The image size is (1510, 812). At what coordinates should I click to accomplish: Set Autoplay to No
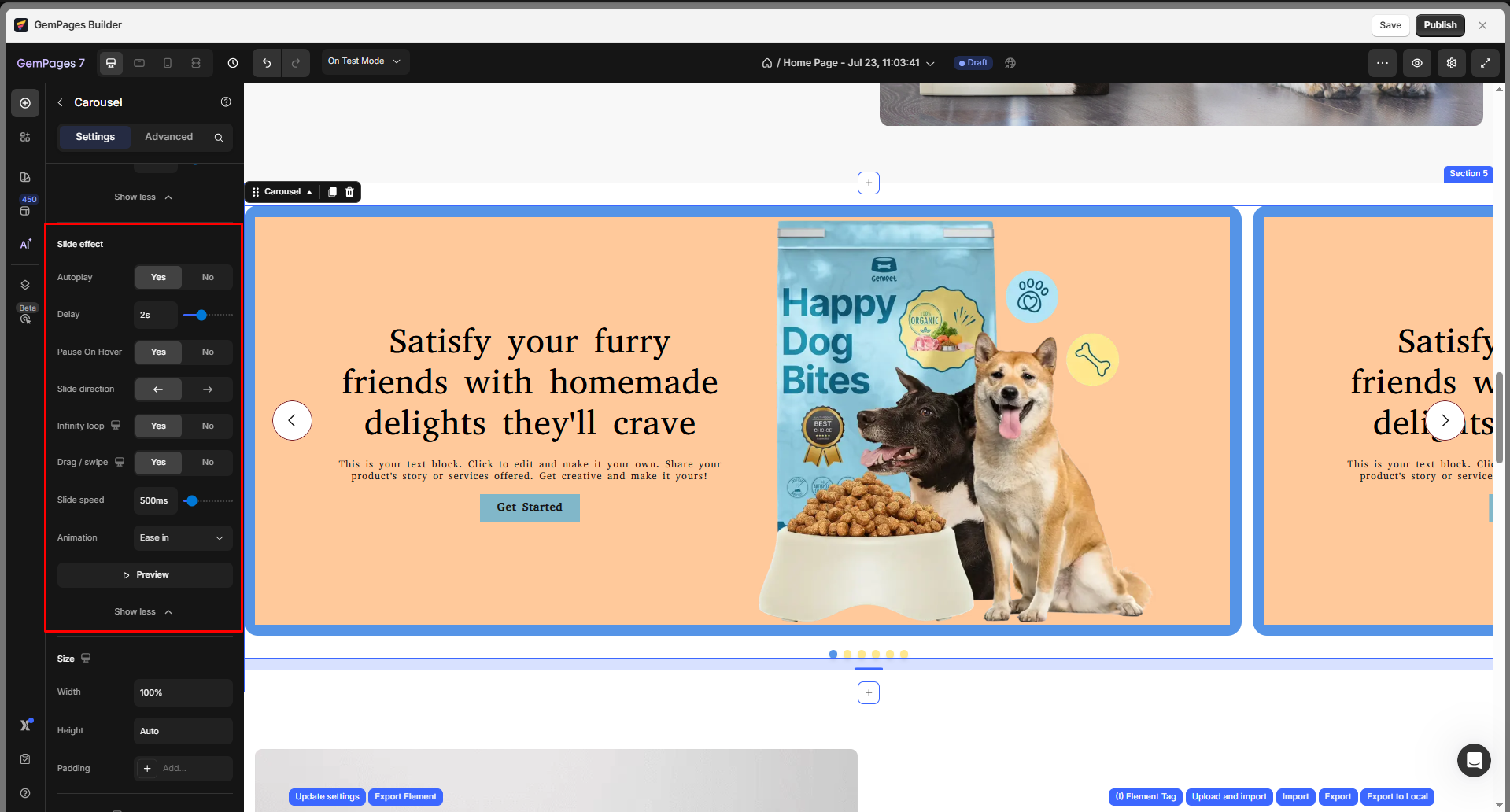[x=208, y=278]
